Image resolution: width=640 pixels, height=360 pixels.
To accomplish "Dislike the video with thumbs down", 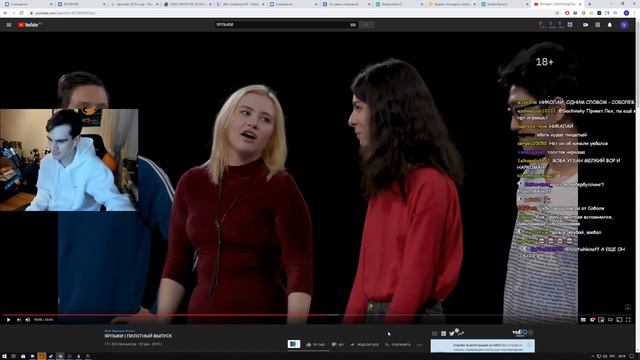I will [x=338, y=344].
